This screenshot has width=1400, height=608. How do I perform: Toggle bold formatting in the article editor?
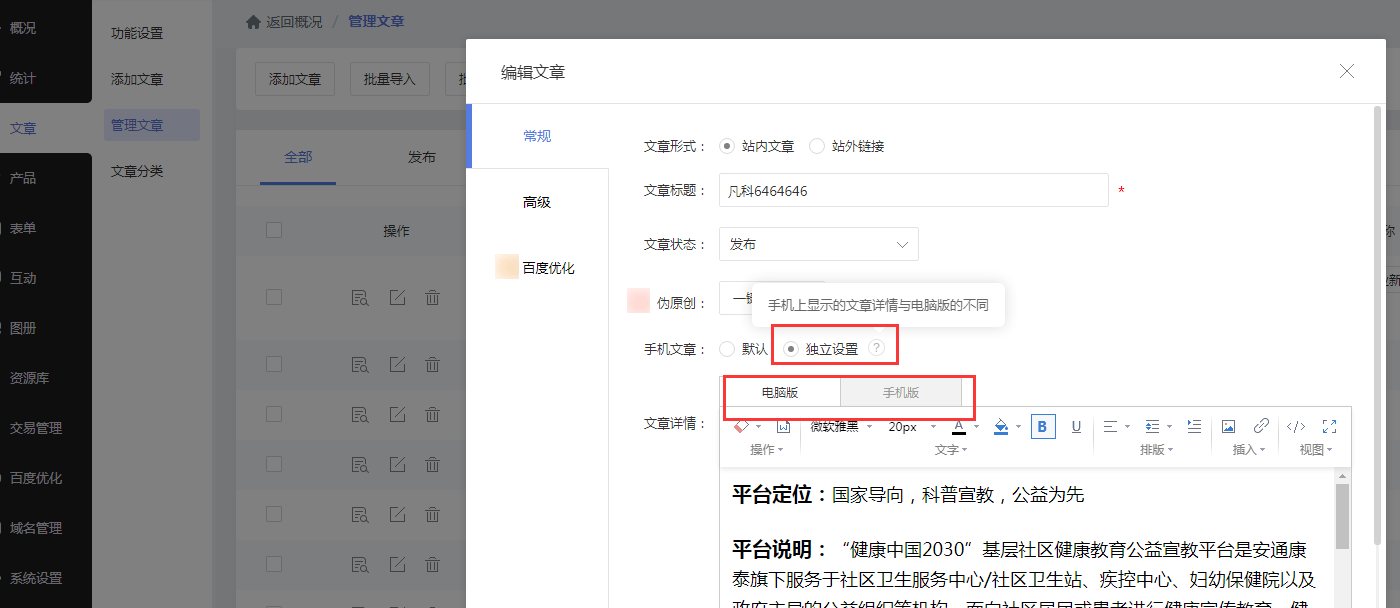(1043, 427)
